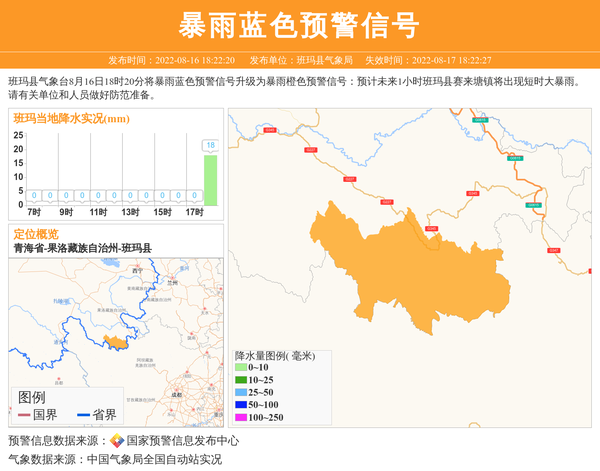The height and width of the screenshot is (471, 600).
Task: Click the red 国界 legend line
Action: 24,414
